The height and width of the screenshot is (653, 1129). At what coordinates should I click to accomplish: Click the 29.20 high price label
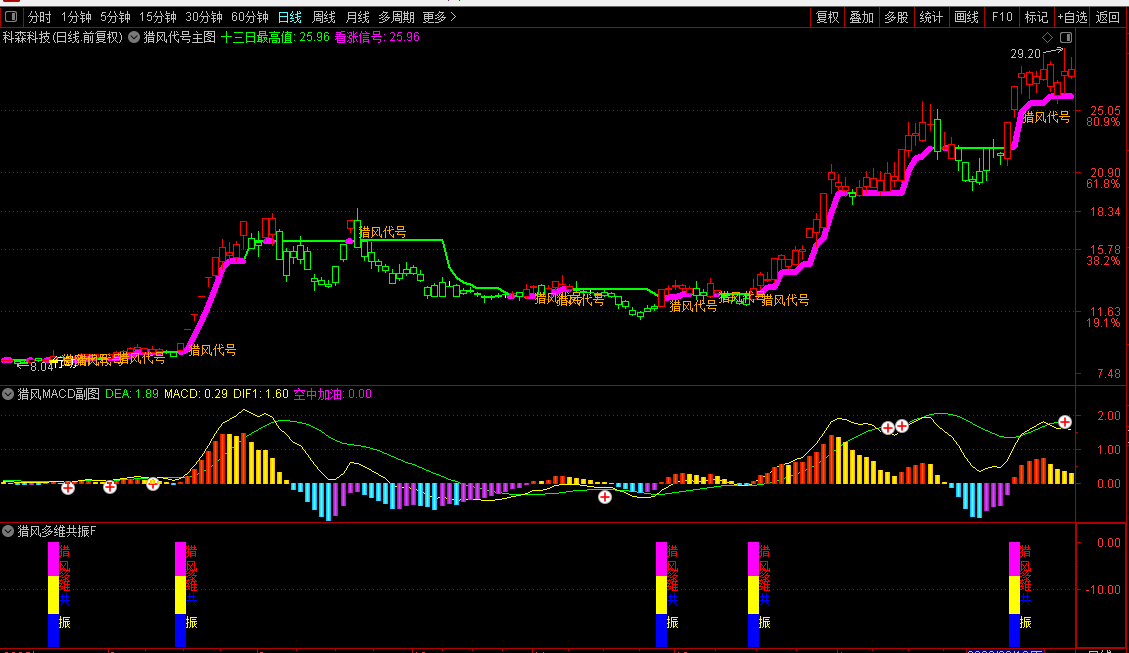(1025, 54)
